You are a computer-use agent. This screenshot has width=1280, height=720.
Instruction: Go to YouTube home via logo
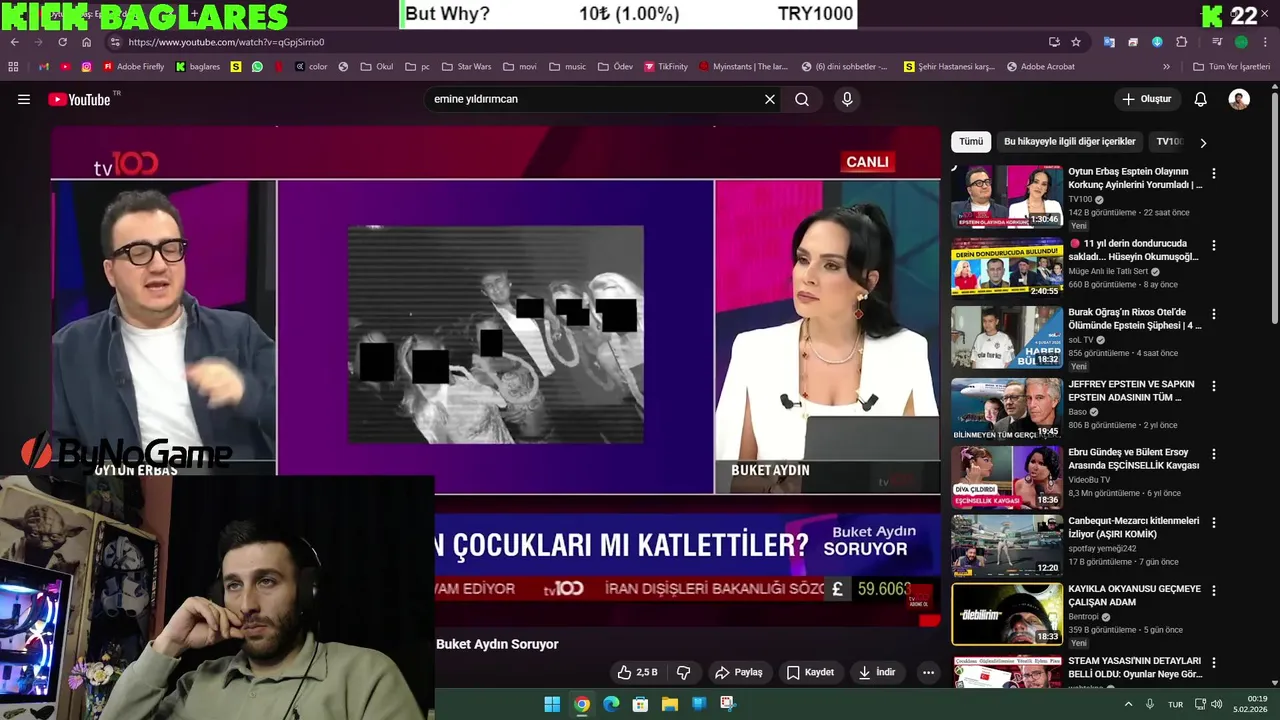tap(80, 99)
